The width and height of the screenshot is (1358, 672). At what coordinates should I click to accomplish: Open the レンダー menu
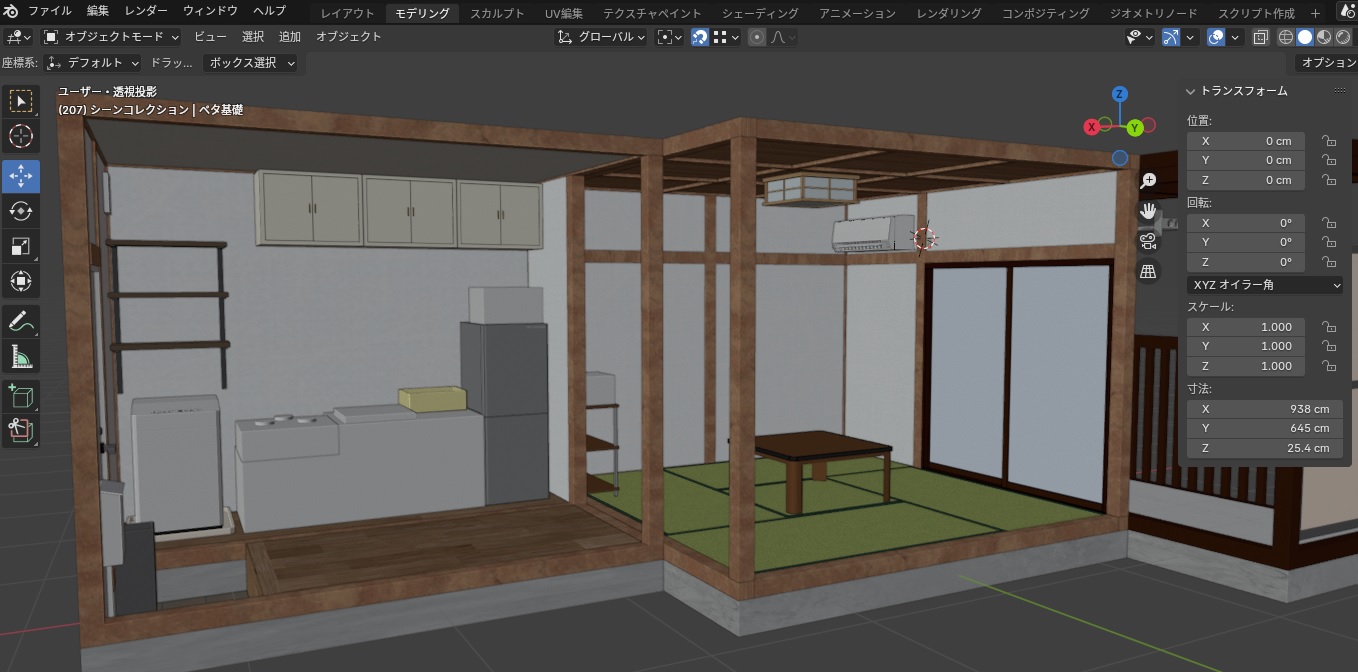pyautogui.click(x=146, y=11)
